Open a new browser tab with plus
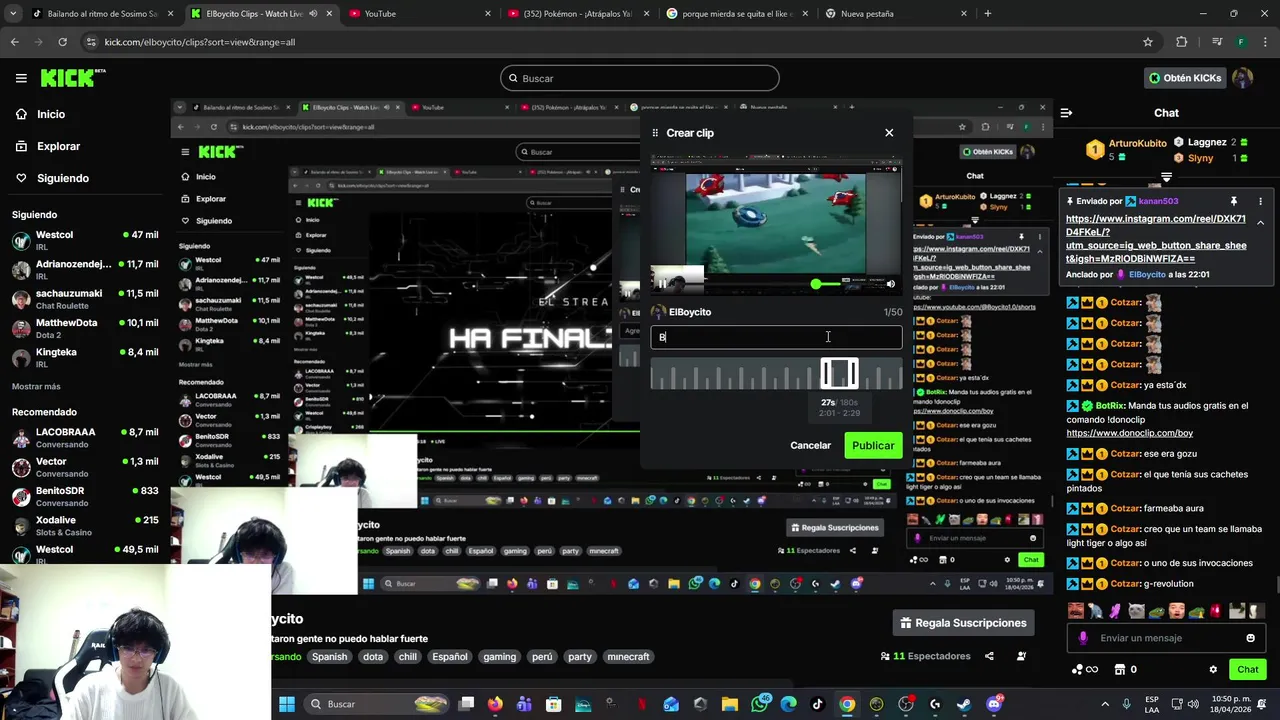Viewport: 1280px width, 720px height. [987, 13]
